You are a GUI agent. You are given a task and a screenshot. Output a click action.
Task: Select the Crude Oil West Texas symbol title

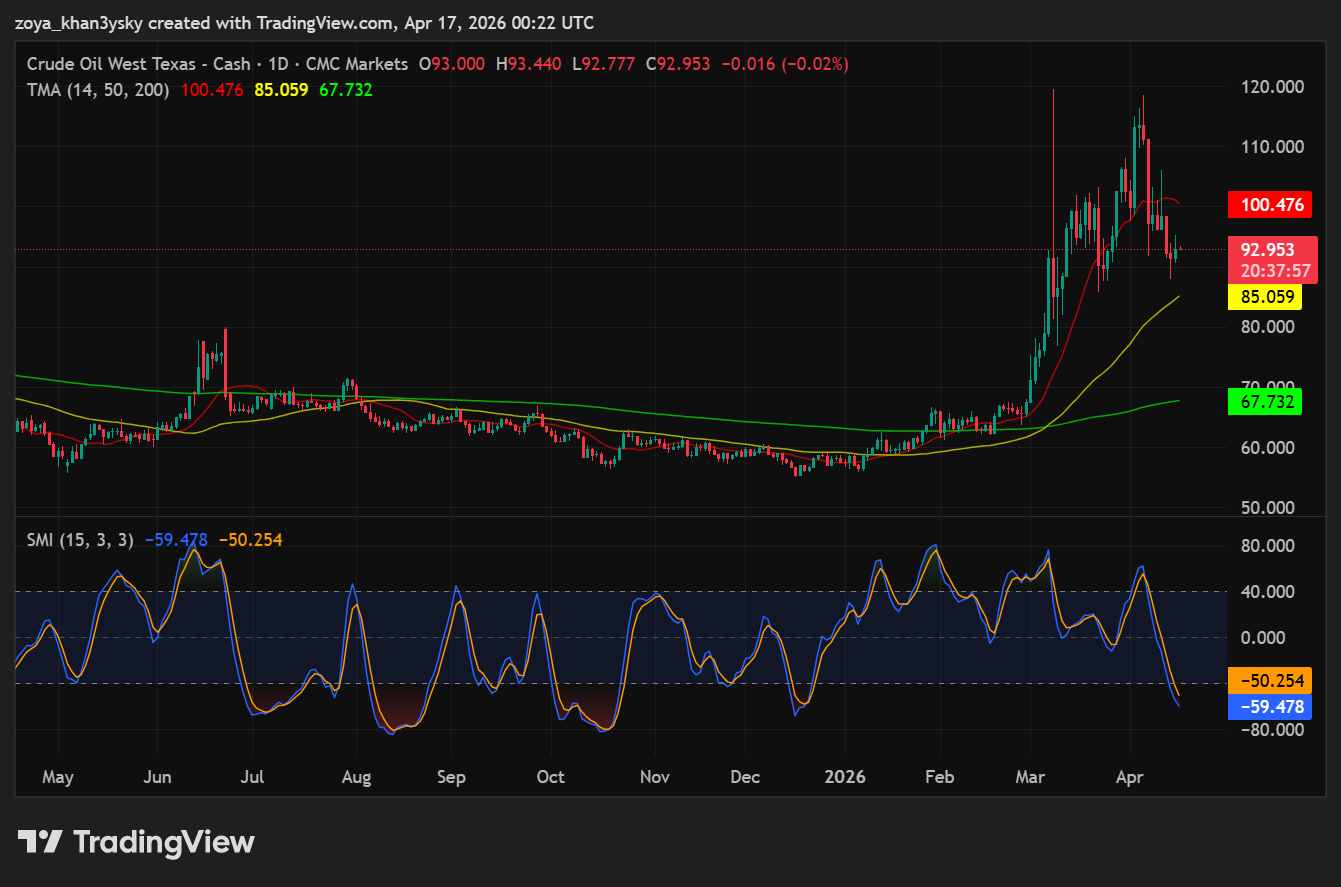tap(138, 64)
